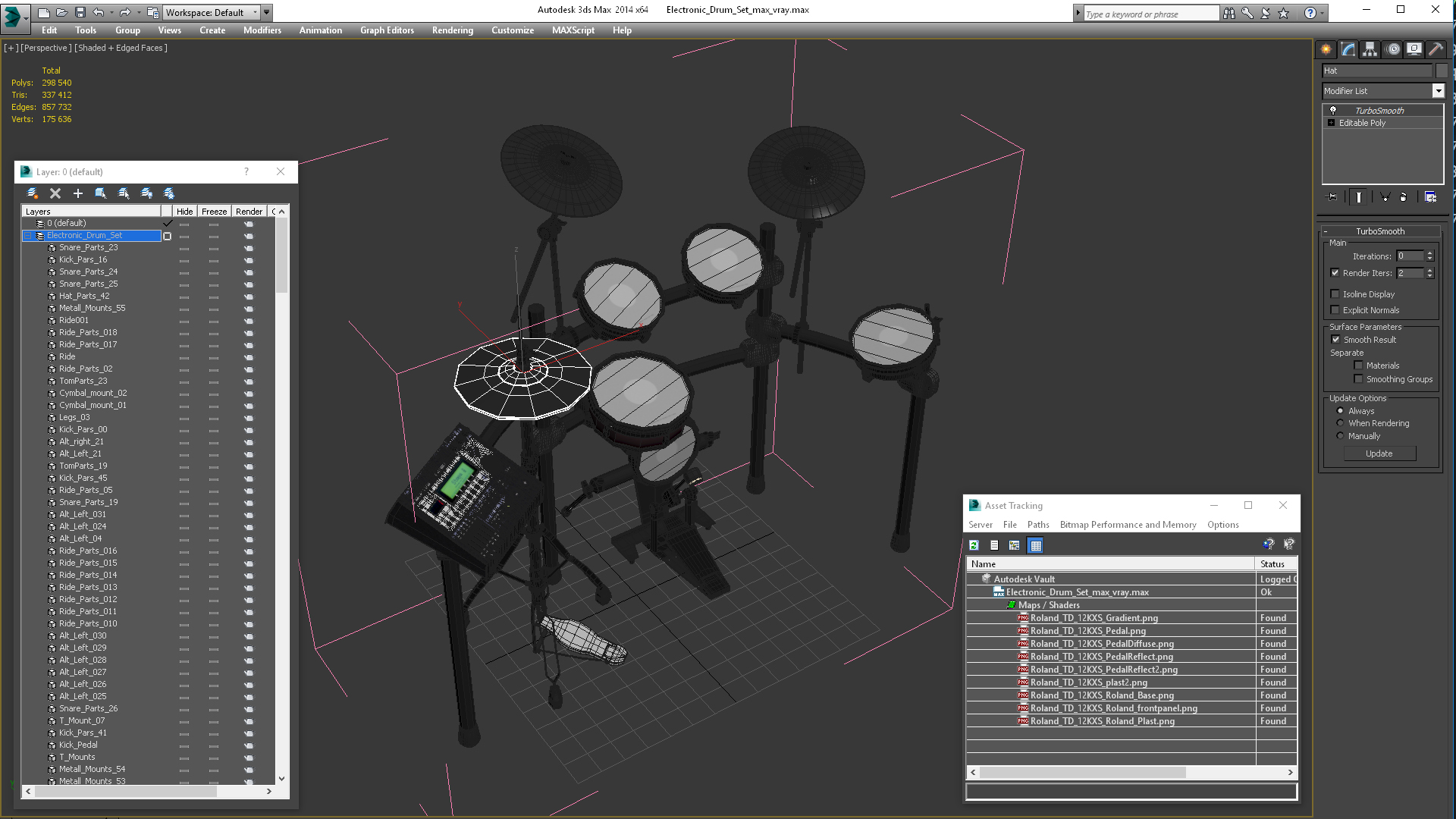Click Freeze/Unfreeze All Layers icon
Viewport: 1456px width, 819px height.
tap(169, 193)
